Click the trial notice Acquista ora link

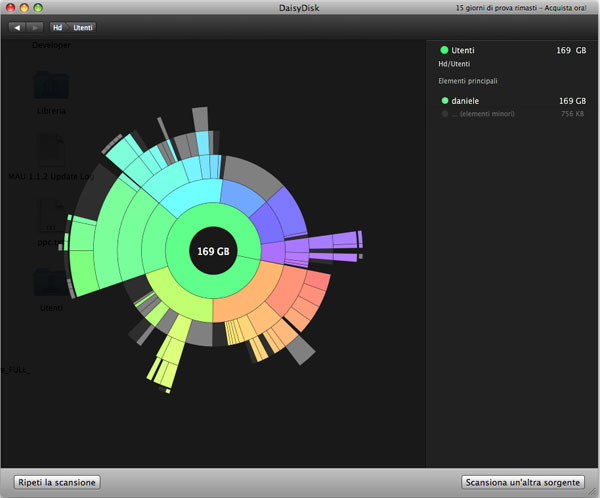click(x=565, y=8)
